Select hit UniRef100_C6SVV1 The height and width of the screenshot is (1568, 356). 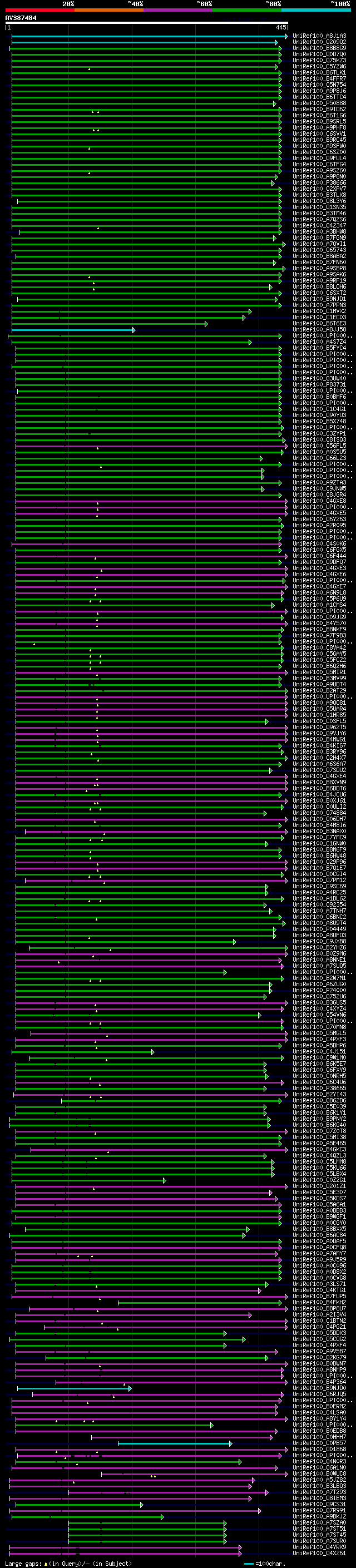click(319, 134)
